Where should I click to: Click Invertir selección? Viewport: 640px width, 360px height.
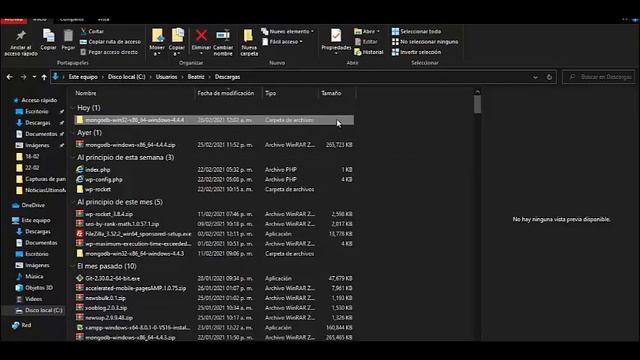(417, 52)
